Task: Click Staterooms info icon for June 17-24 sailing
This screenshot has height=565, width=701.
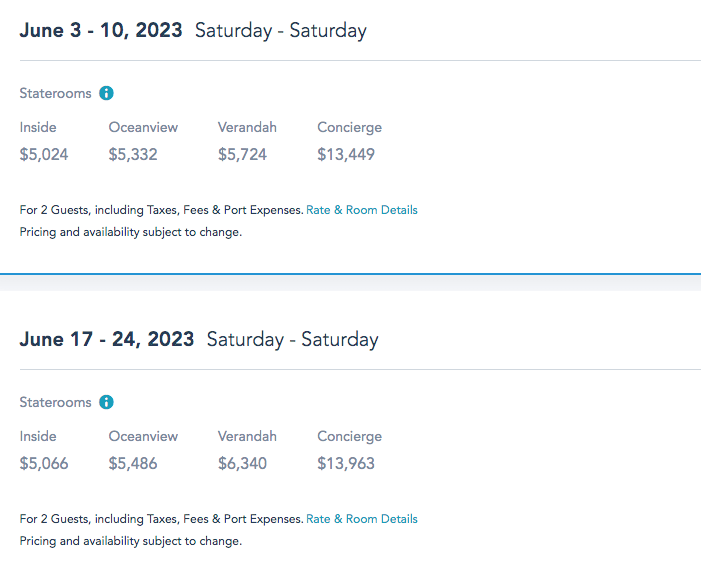Action: click(106, 402)
